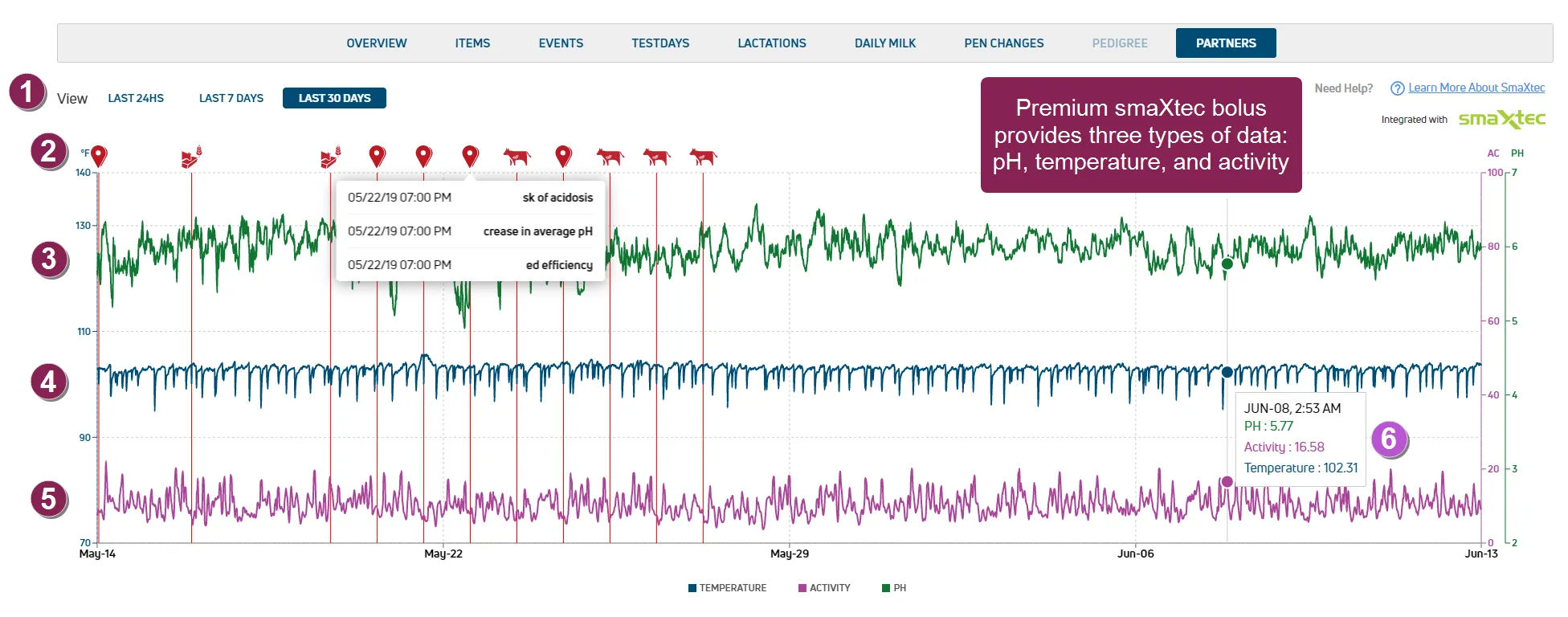Open the Overview tab

[377, 43]
